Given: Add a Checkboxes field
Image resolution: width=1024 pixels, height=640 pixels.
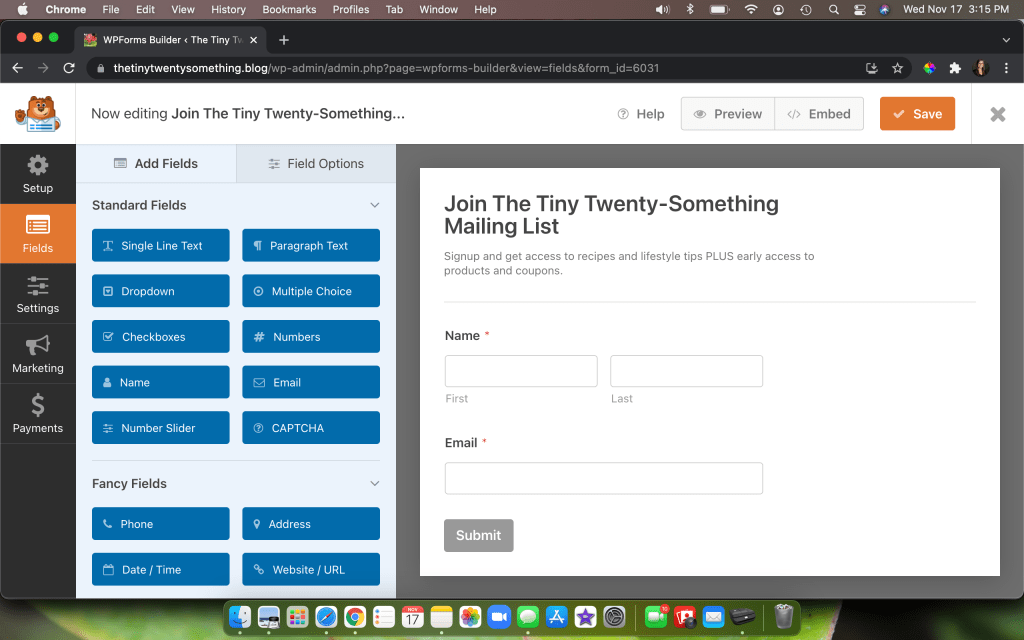Looking at the screenshot, I should point(160,337).
